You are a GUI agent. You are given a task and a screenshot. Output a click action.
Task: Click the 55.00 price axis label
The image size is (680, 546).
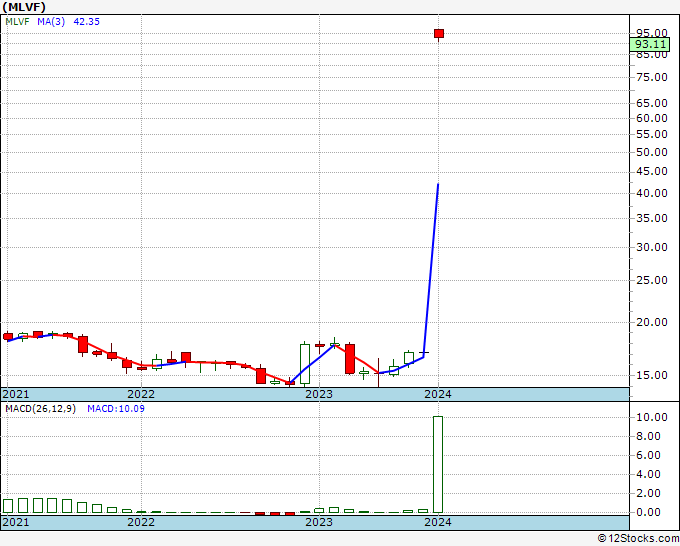pyautogui.click(x=652, y=134)
